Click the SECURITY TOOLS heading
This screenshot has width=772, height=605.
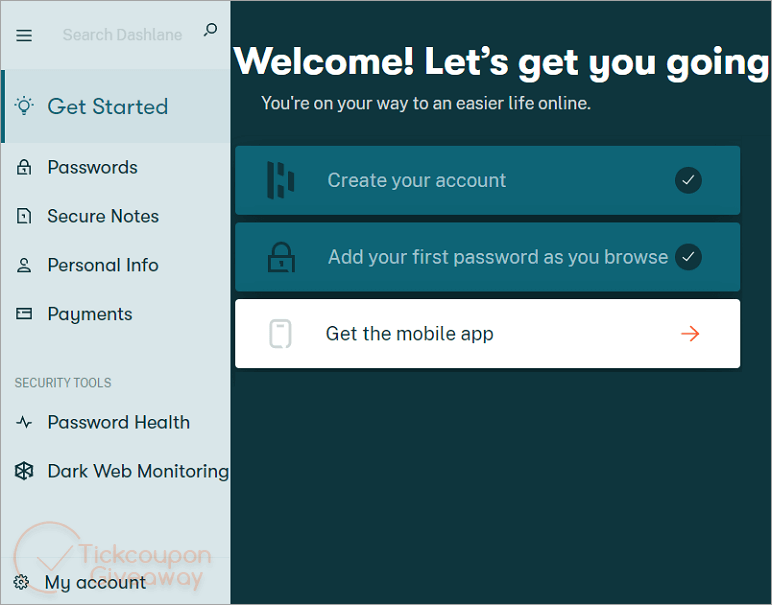coord(63,382)
